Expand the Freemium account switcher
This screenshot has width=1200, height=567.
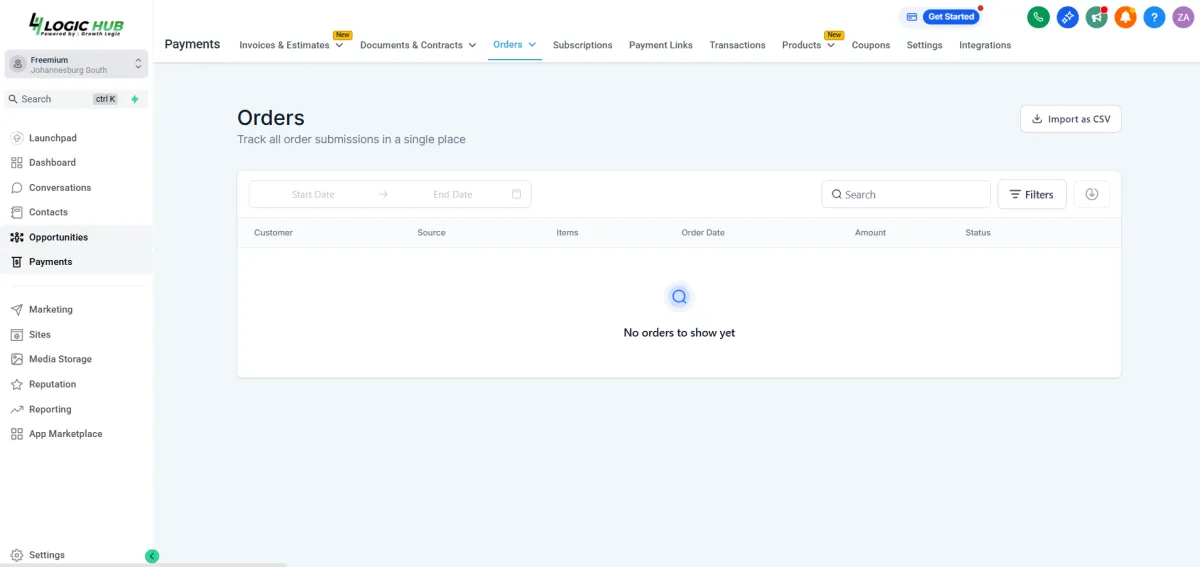(77, 64)
